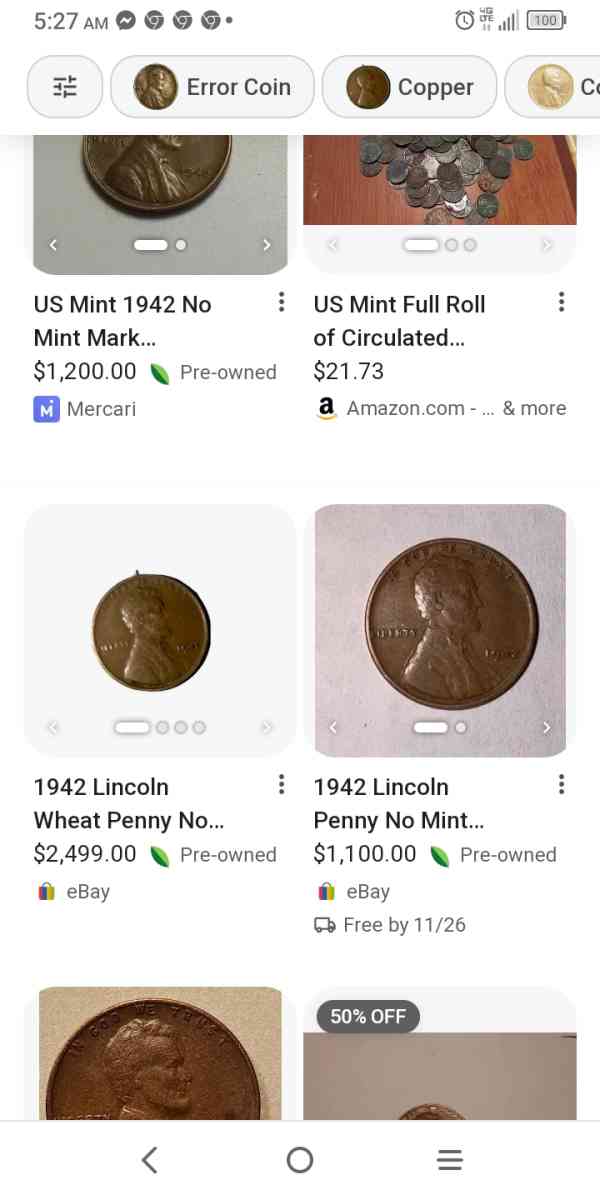The height and width of the screenshot is (1200, 600).
Task: Open Messenger from the status bar
Action: tap(127, 19)
